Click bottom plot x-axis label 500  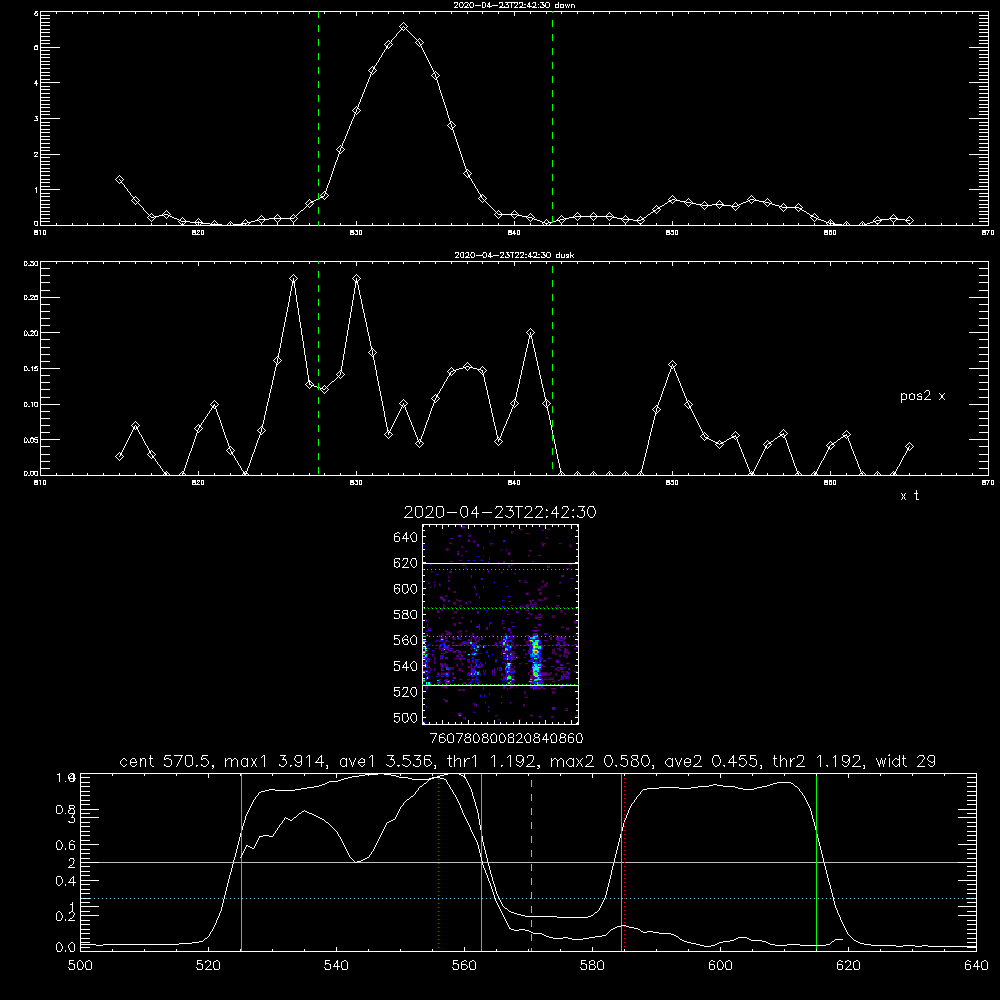tap(80, 966)
